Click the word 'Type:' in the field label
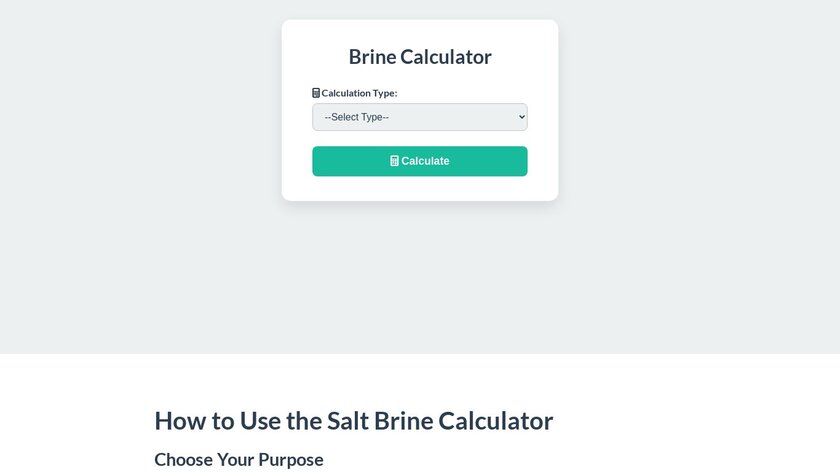 pyautogui.click(x=384, y=93)
